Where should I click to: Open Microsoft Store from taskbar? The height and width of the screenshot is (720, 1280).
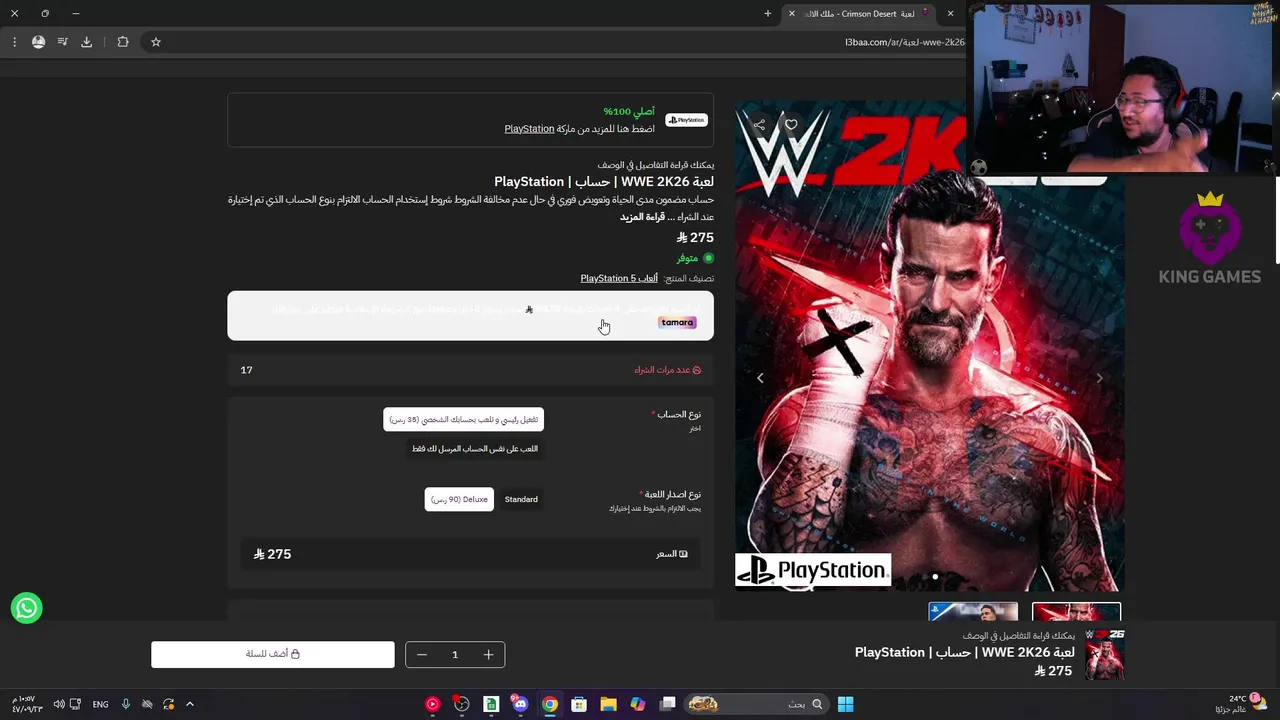579,704
